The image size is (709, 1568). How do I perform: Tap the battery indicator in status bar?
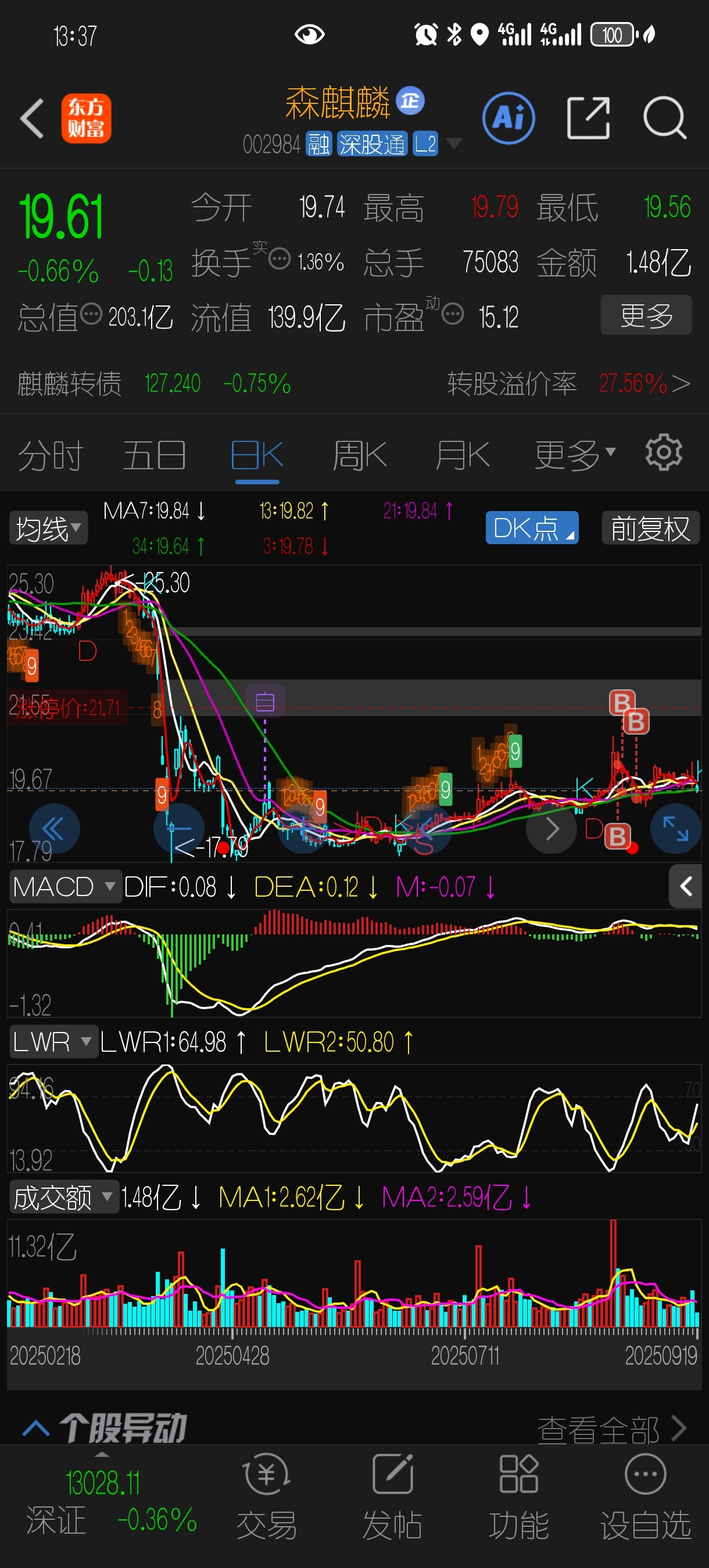pyautogui.click(x=613, y=35)
